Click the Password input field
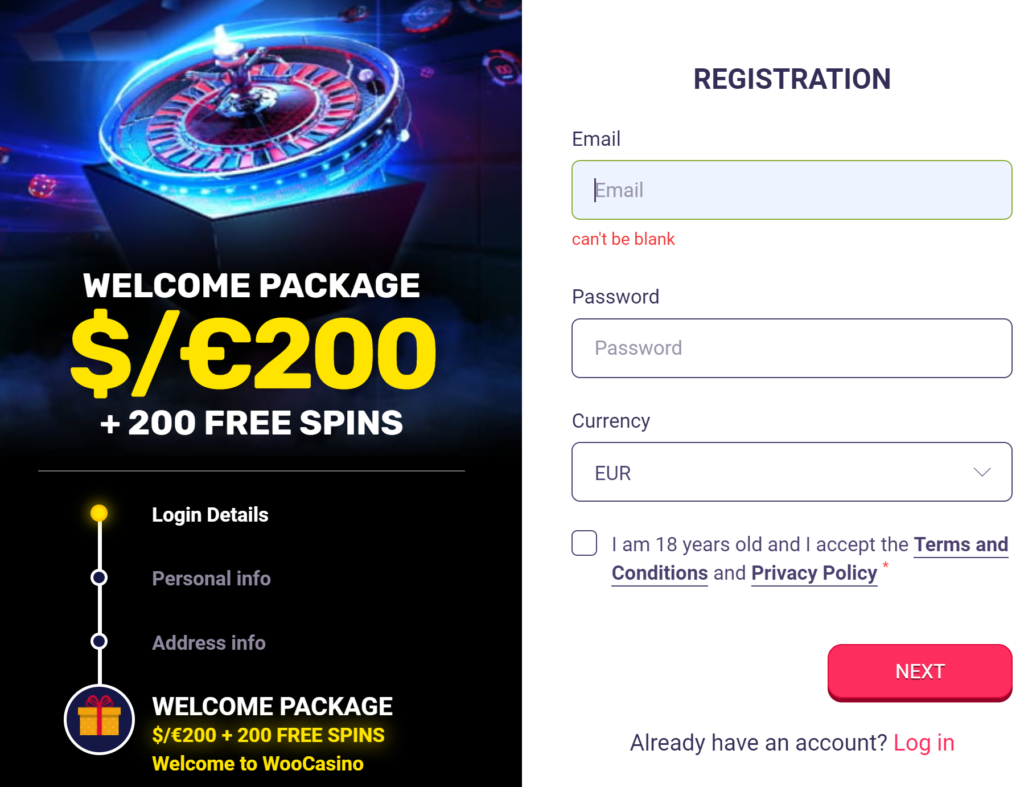 click(x=791, y=348)
